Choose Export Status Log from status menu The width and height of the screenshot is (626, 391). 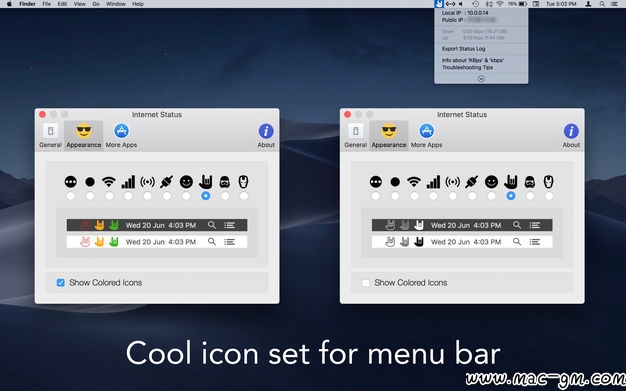pos(464,49)
